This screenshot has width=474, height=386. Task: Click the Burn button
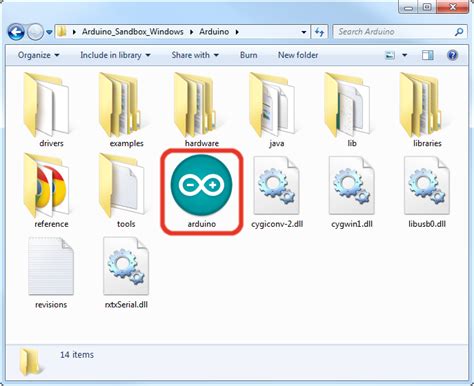[249, 55]
